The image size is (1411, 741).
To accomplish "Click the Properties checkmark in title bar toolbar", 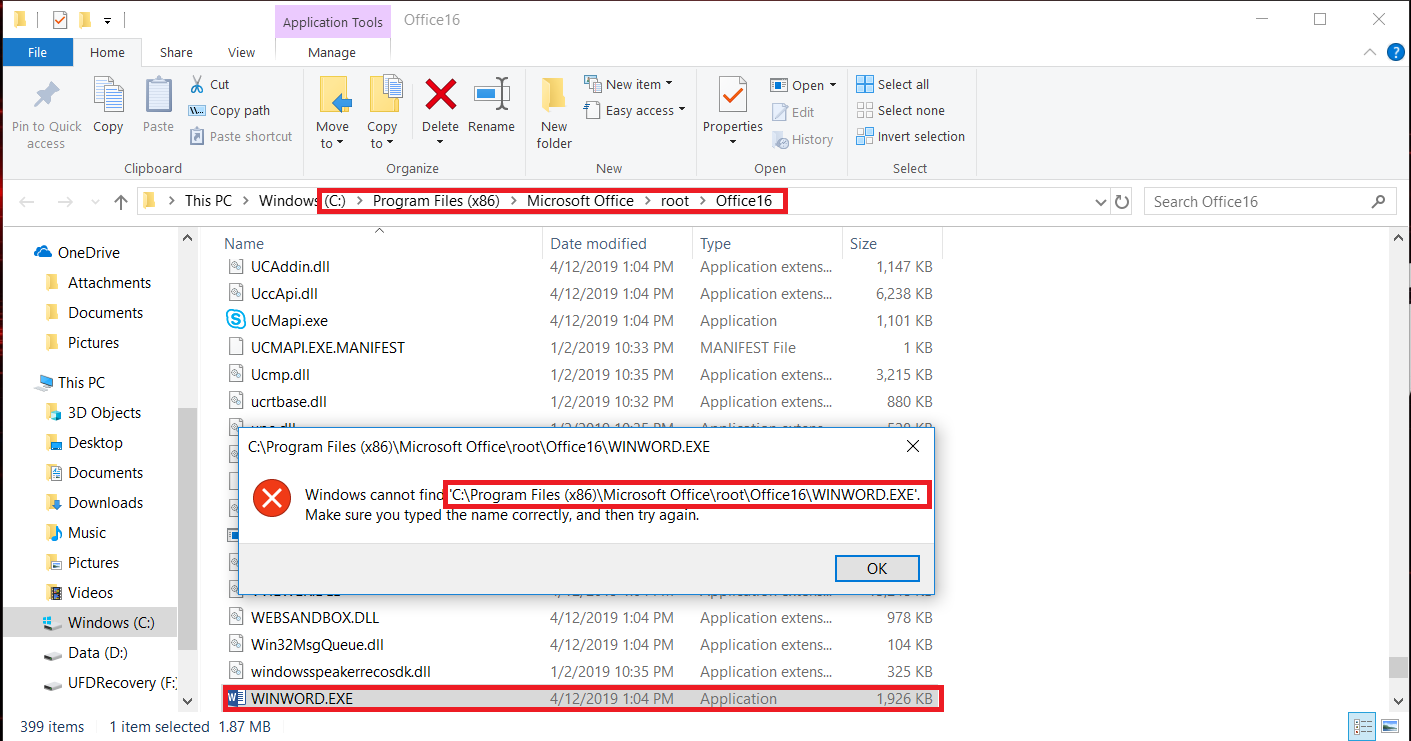I will coord(60,19).
